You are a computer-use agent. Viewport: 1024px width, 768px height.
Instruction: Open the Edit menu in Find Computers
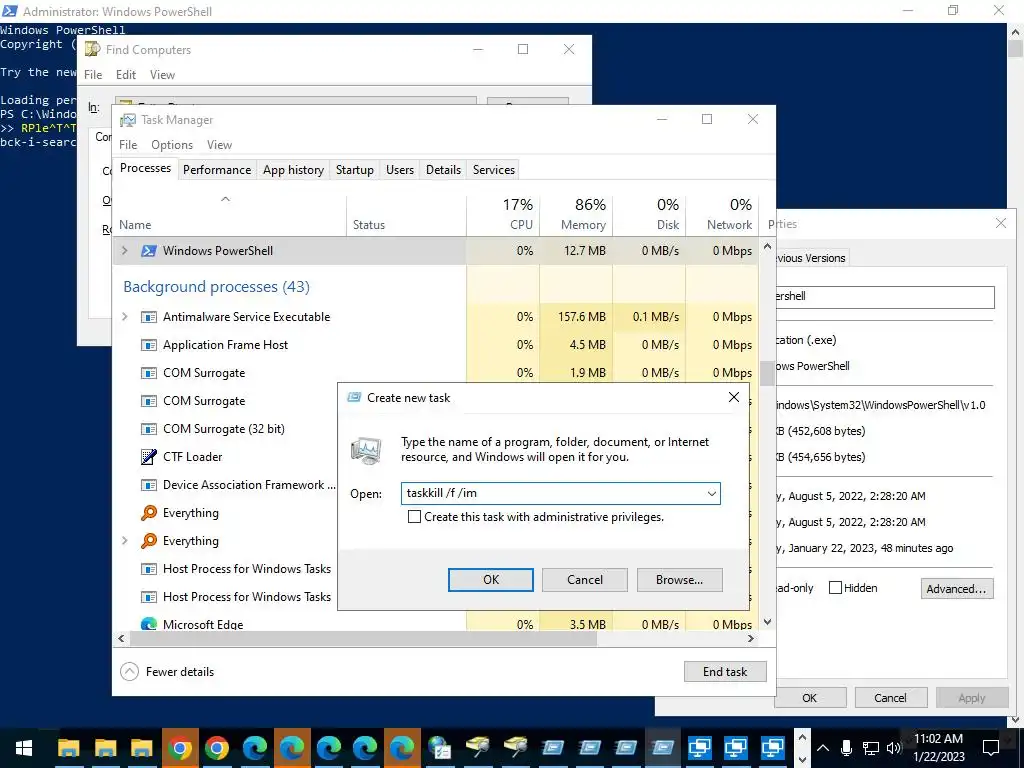125,75
